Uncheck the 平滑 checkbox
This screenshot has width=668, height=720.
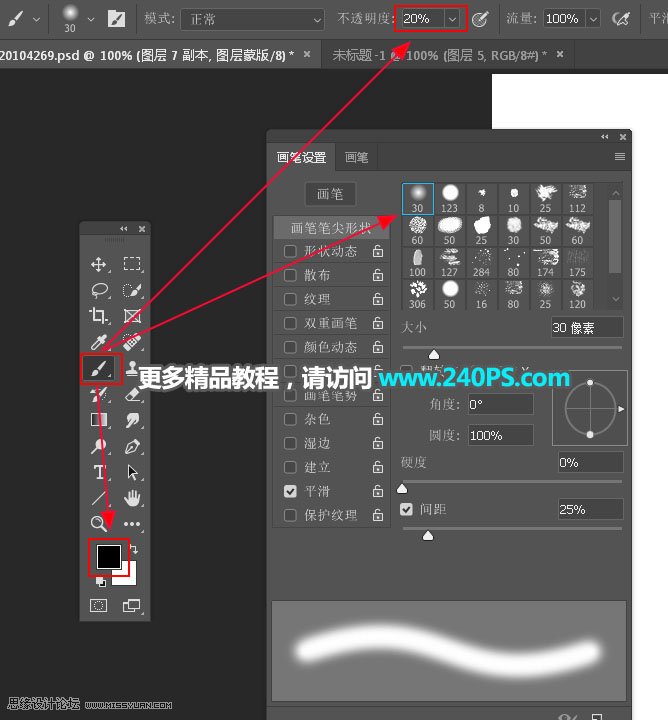pyautogui.click(x=290, y=491)
